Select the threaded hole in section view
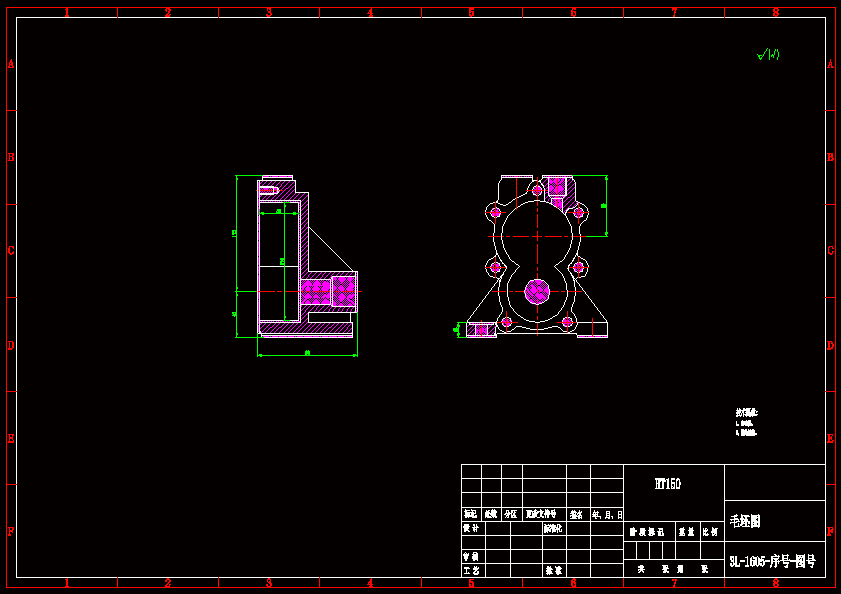The width and height of the screenshot is (841, 594). [x=269, y=190]
